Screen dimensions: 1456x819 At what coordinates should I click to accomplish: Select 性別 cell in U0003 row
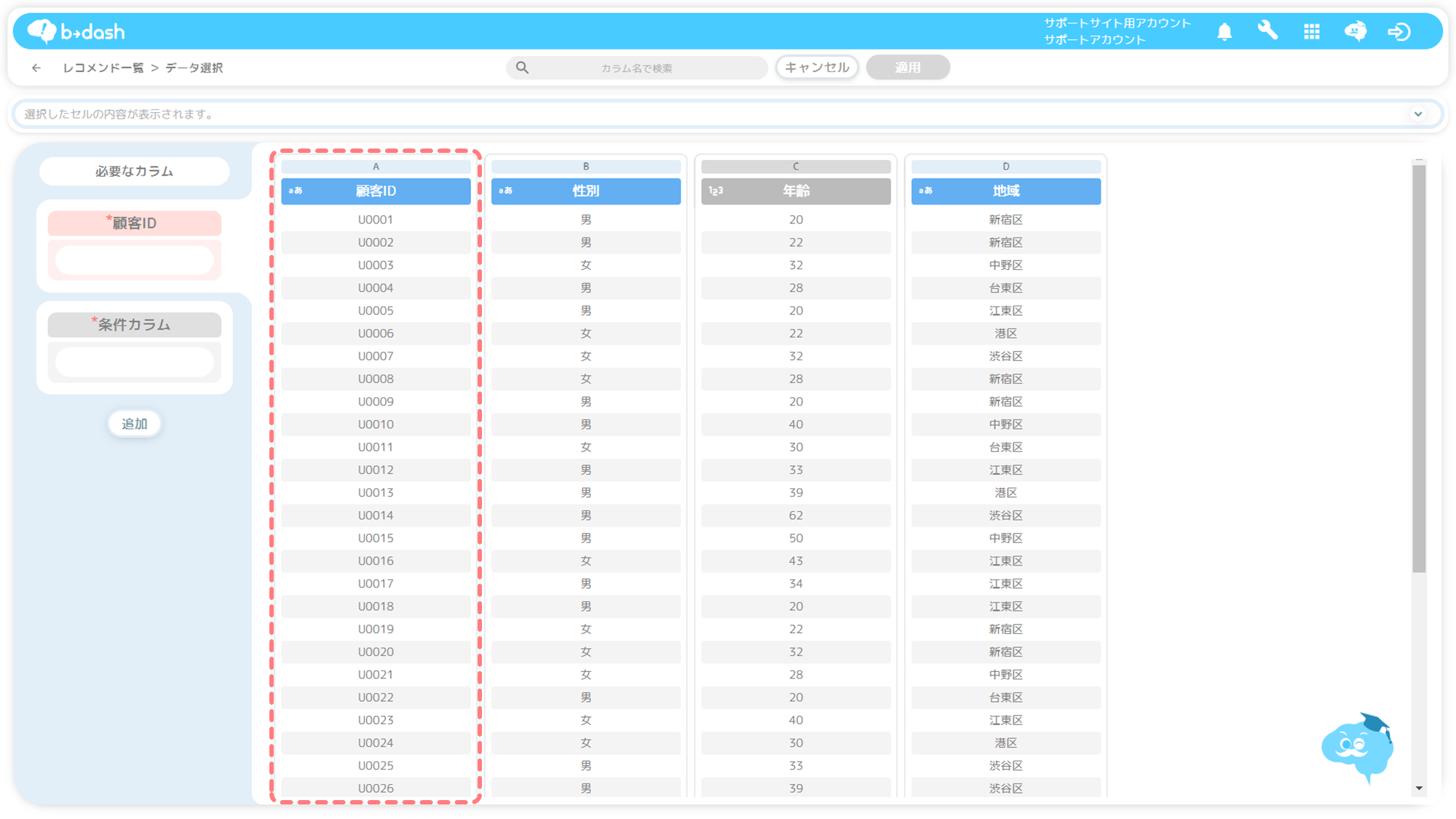click(x=586, y=265)
